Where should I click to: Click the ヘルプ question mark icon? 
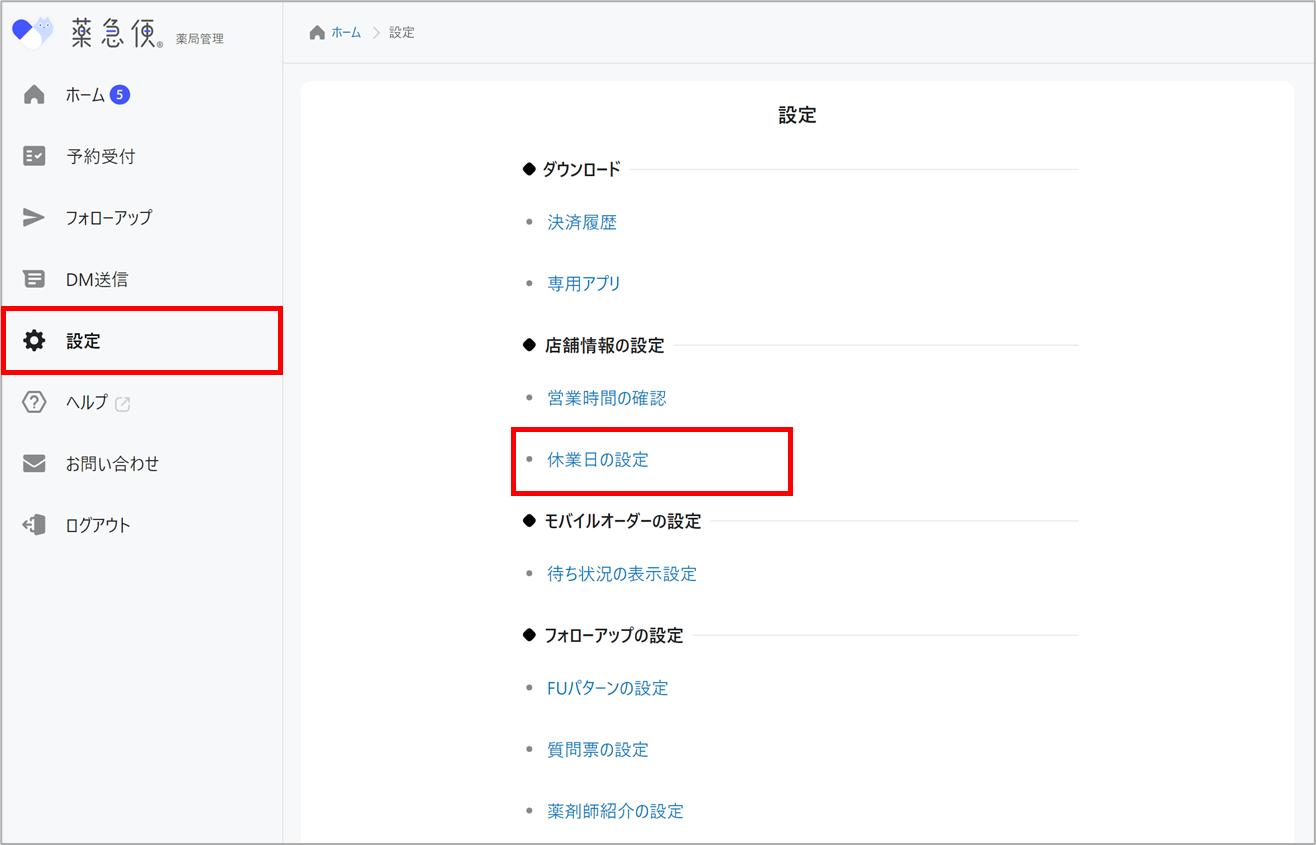34,403
